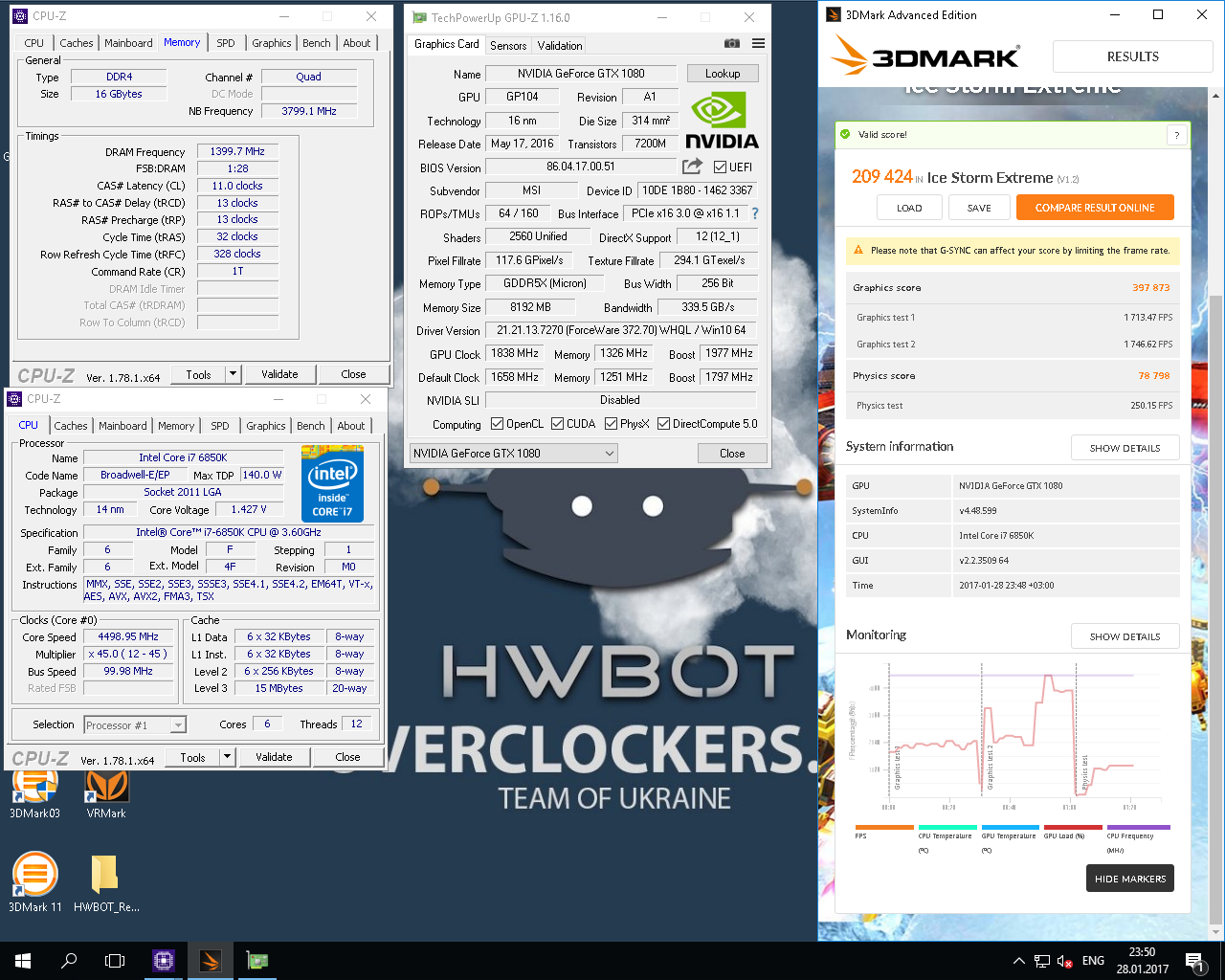Toggle the green CPU Temperature legend swatch

point(947,827)
